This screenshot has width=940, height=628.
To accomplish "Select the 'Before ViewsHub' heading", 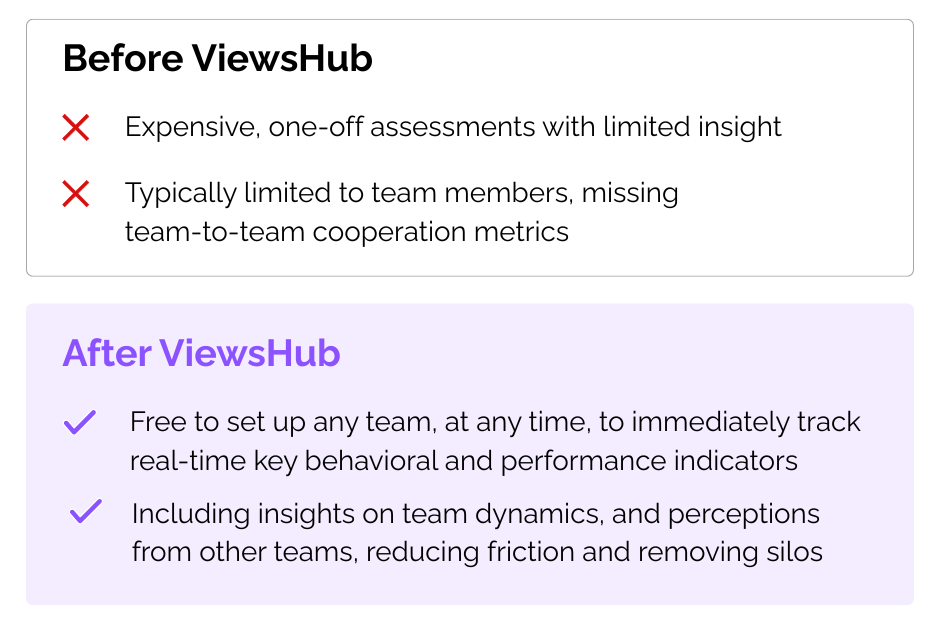I will pyautogui.click(x=218, y=58).
